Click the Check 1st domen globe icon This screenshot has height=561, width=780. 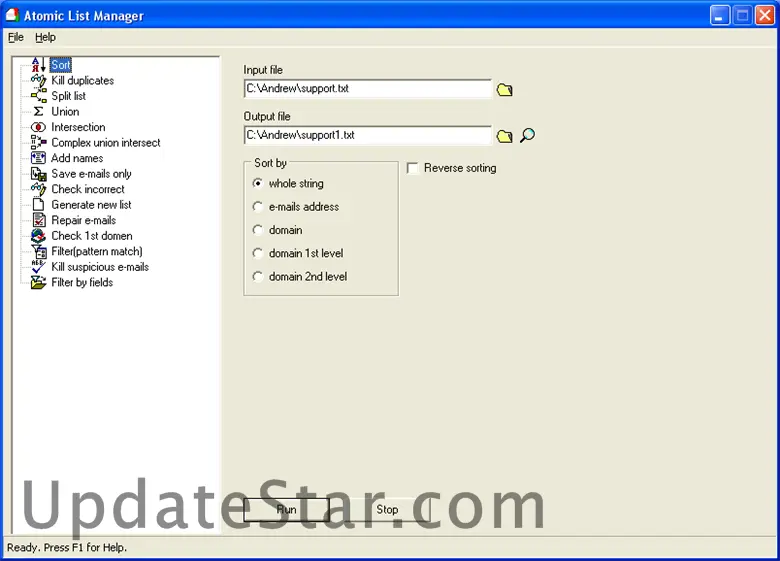click(38, 236)
